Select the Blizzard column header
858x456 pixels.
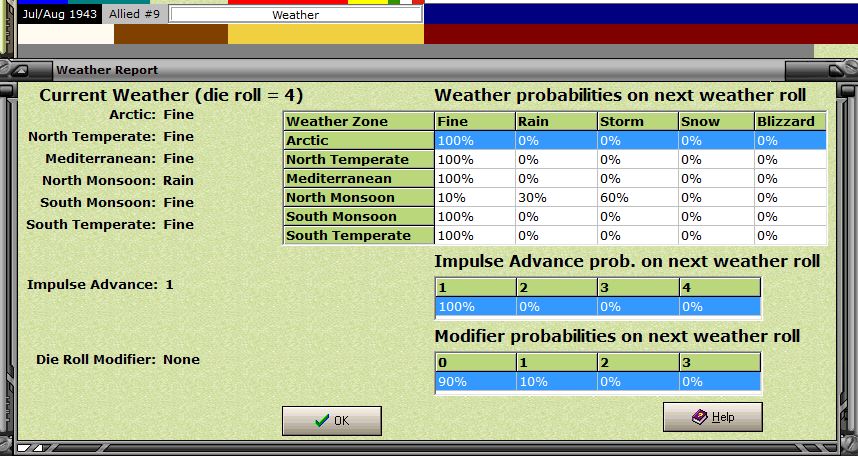click(x=790, y=122)
